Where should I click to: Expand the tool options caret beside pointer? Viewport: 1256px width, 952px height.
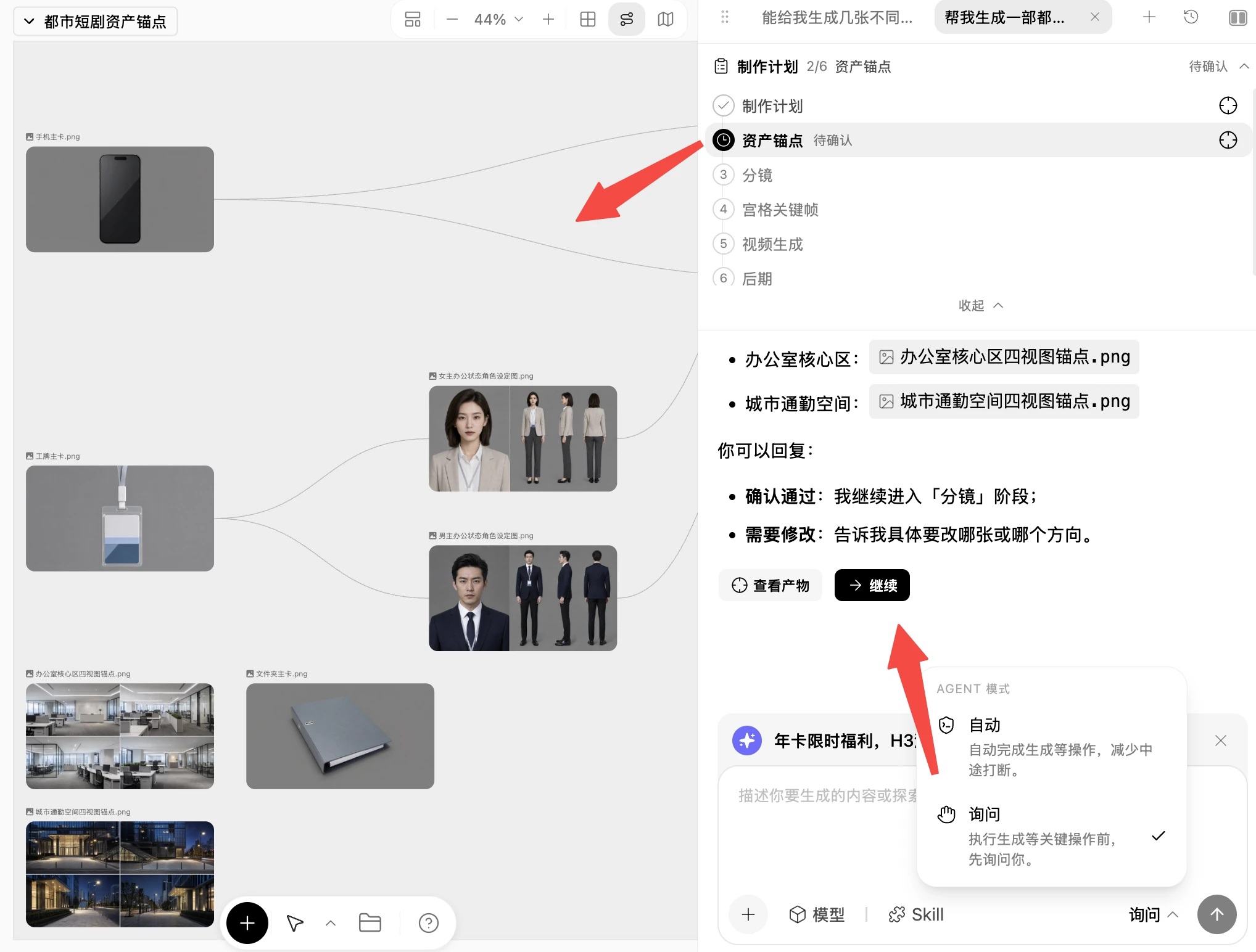point(331,923)
